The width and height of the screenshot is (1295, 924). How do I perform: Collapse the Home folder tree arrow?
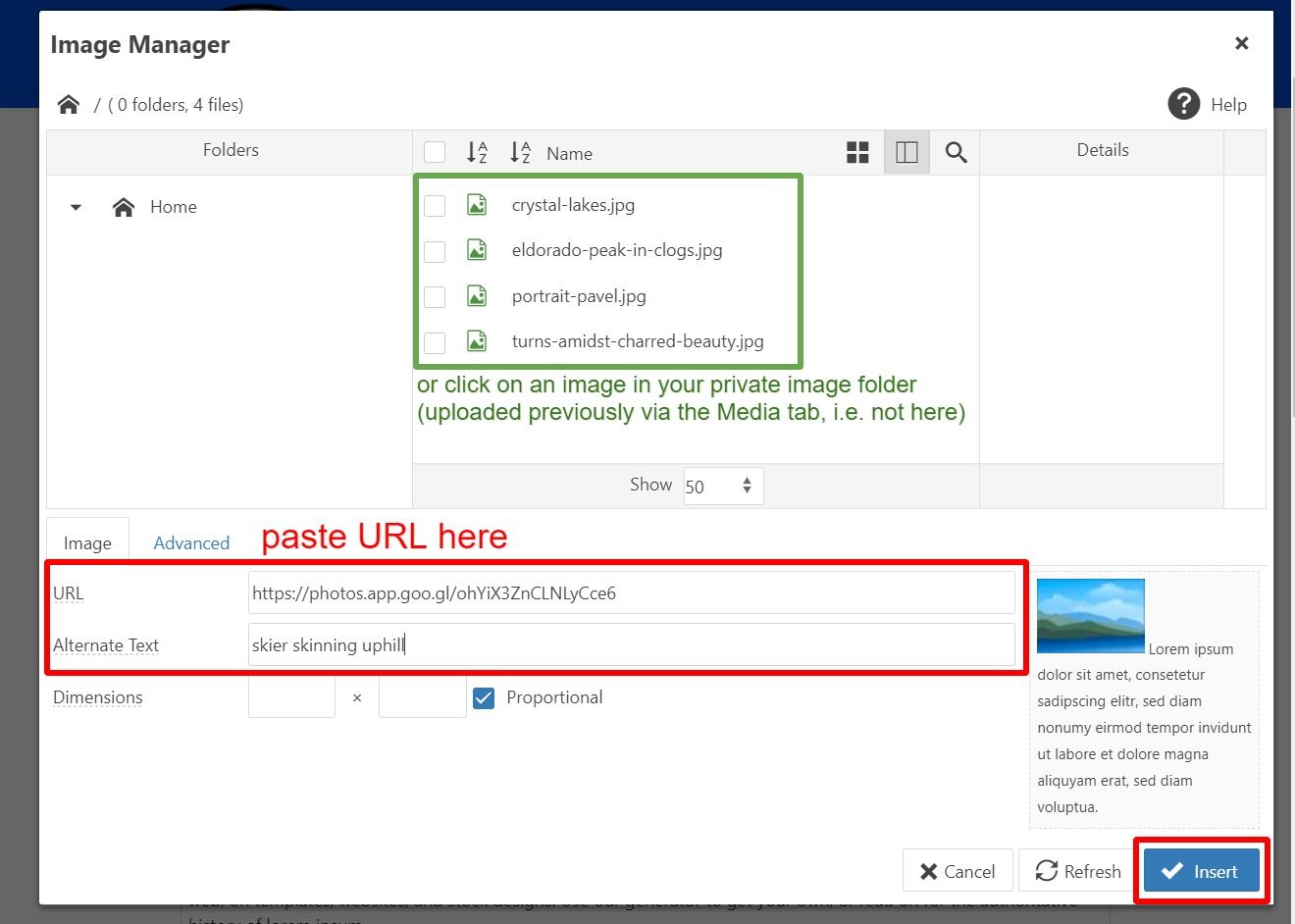tap(76, 207)
